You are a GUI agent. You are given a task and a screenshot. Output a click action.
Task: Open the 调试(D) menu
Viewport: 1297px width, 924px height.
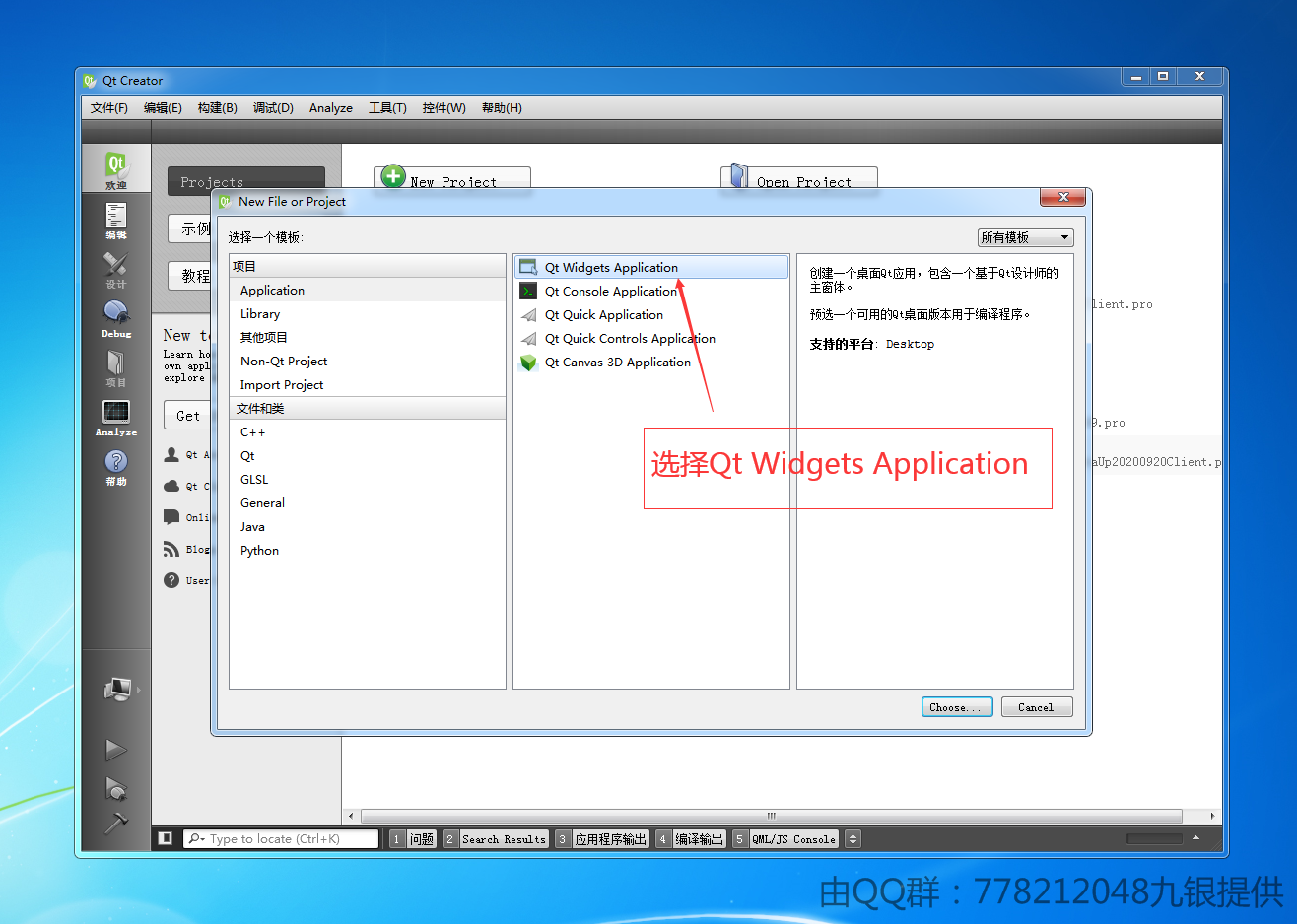pos(273,108)
